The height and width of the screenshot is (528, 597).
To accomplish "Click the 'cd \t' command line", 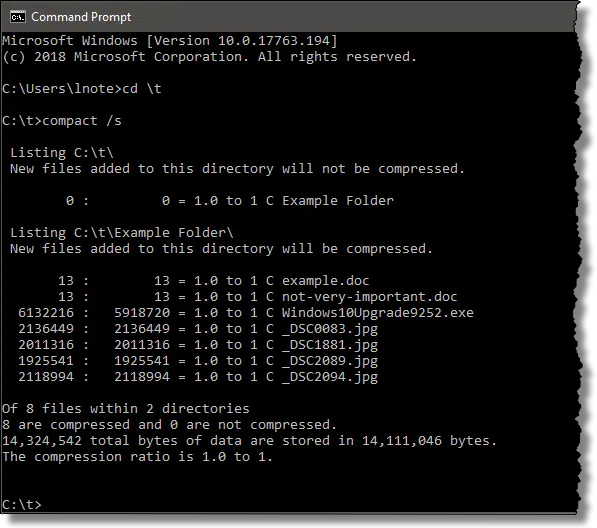I will (82, 89).
